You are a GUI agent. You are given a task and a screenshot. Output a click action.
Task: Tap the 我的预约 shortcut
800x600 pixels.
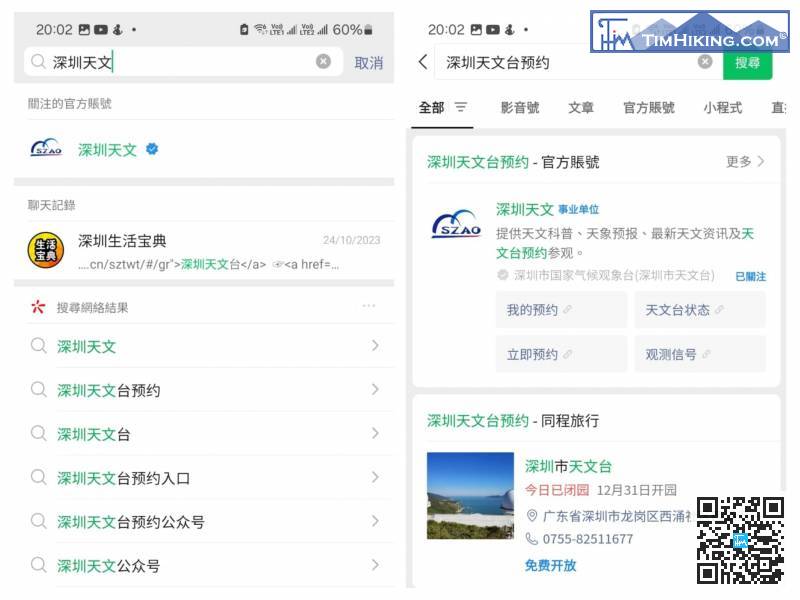click(x=561, y=310)
